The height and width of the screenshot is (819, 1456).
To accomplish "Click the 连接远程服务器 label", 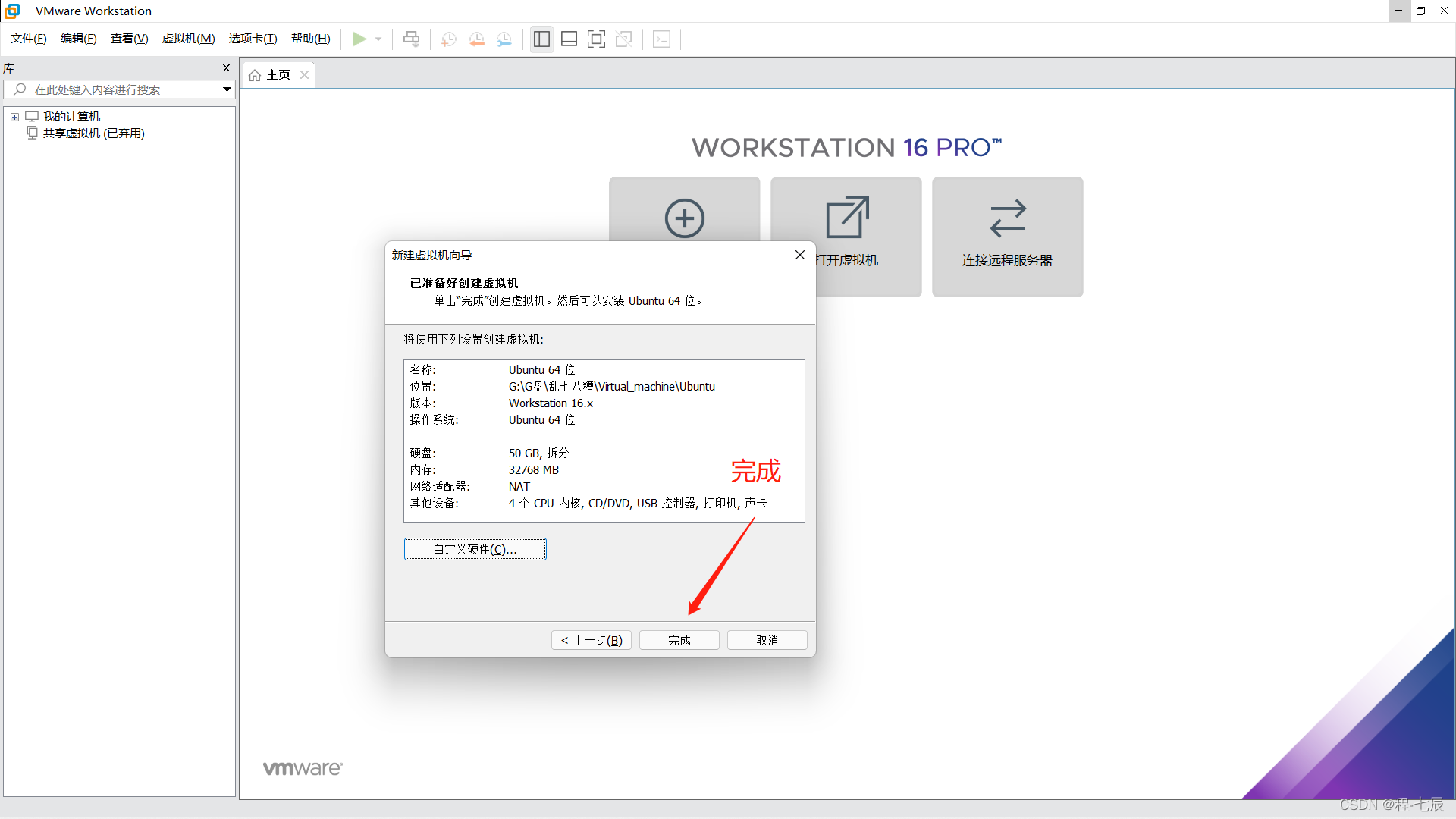I will (1008, 261).
